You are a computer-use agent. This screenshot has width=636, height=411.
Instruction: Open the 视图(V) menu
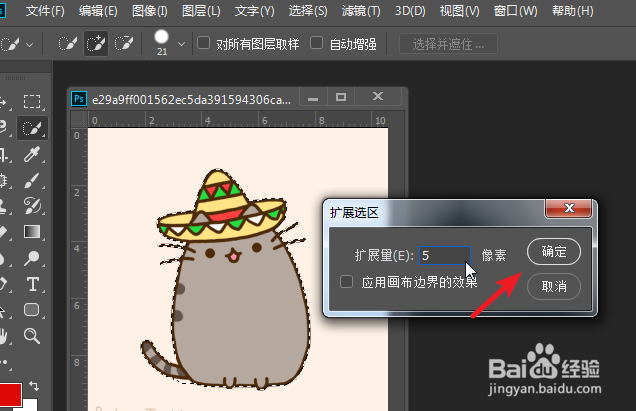460,11
